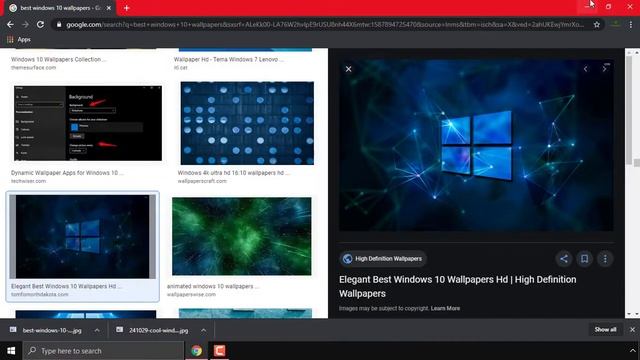
Task: Visit the High Definition Wallpapers source
Action: click(x=382, y=258)
